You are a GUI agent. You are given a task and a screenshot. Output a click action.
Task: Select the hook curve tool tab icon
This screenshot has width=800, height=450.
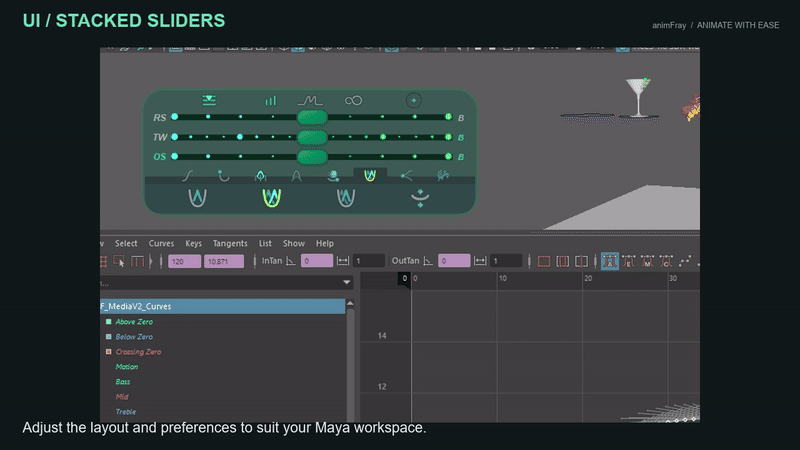click(x=223, y=176)
